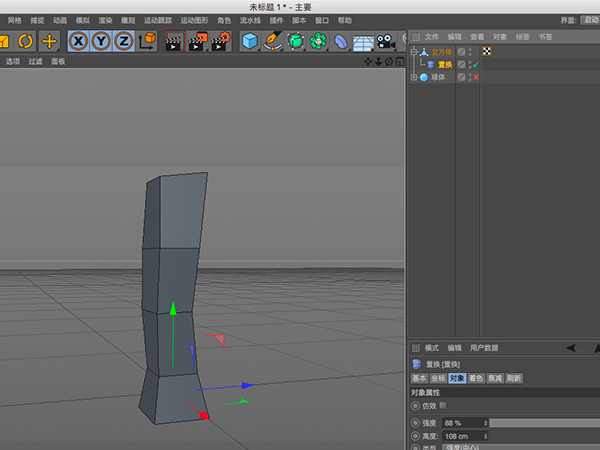Click the green Array modeling icon

[x=318, y=41]
